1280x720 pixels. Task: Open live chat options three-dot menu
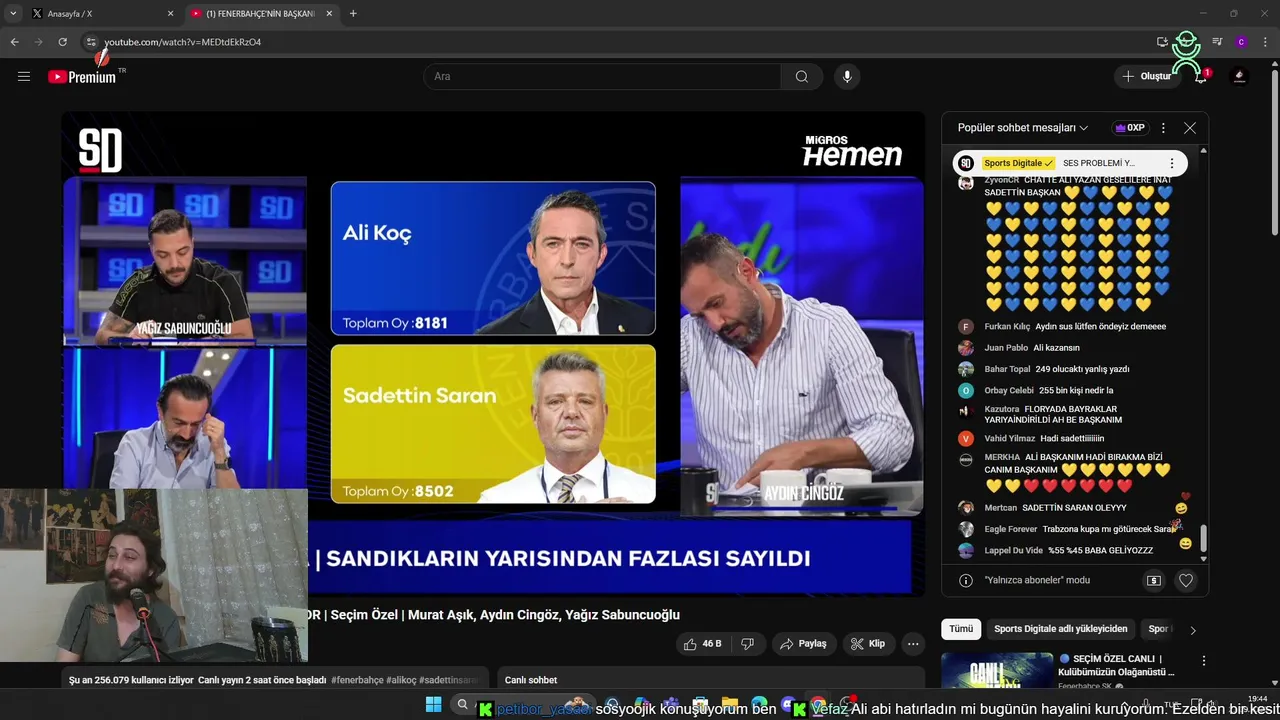[x=1163, y=128]
